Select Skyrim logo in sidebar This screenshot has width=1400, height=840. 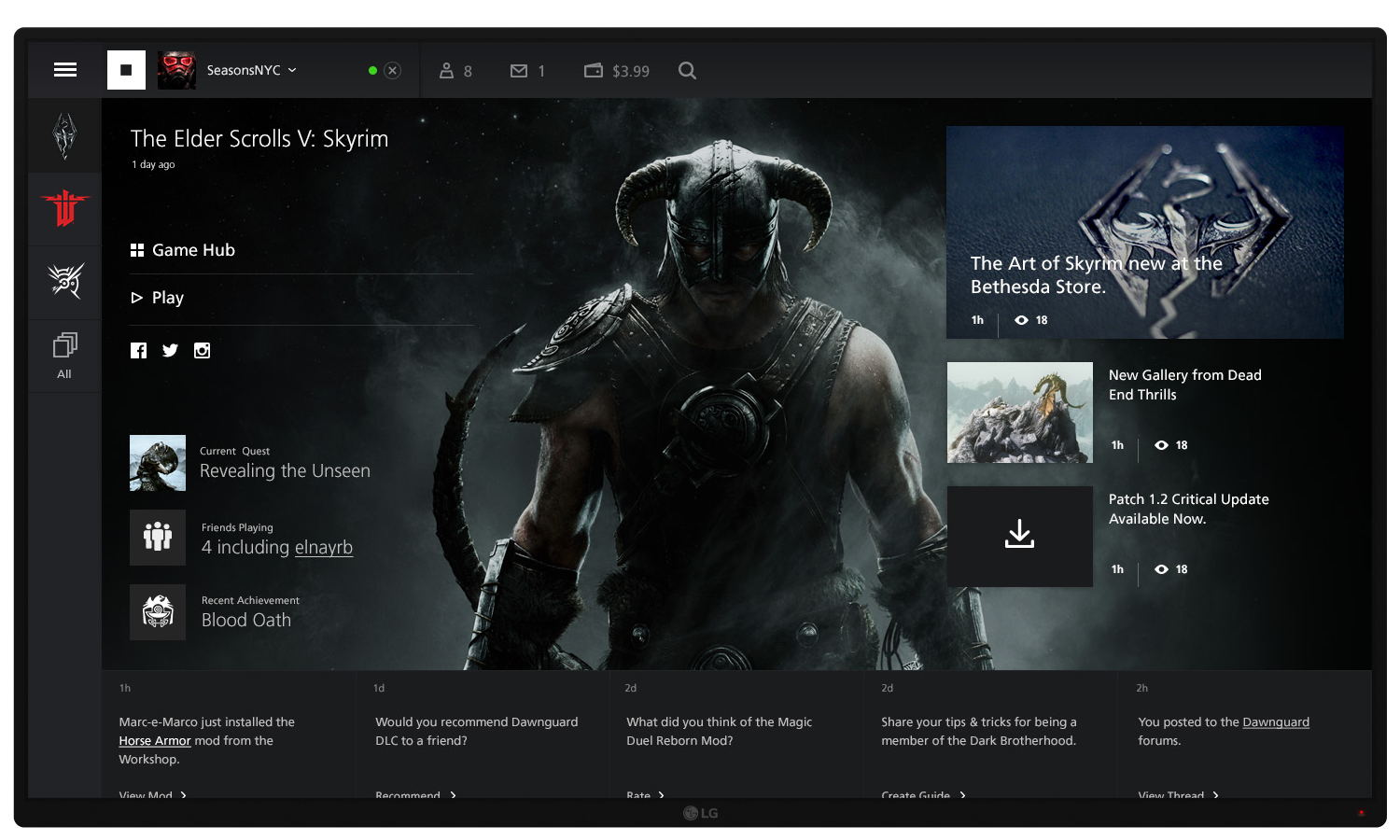click(x=64, y=136)
